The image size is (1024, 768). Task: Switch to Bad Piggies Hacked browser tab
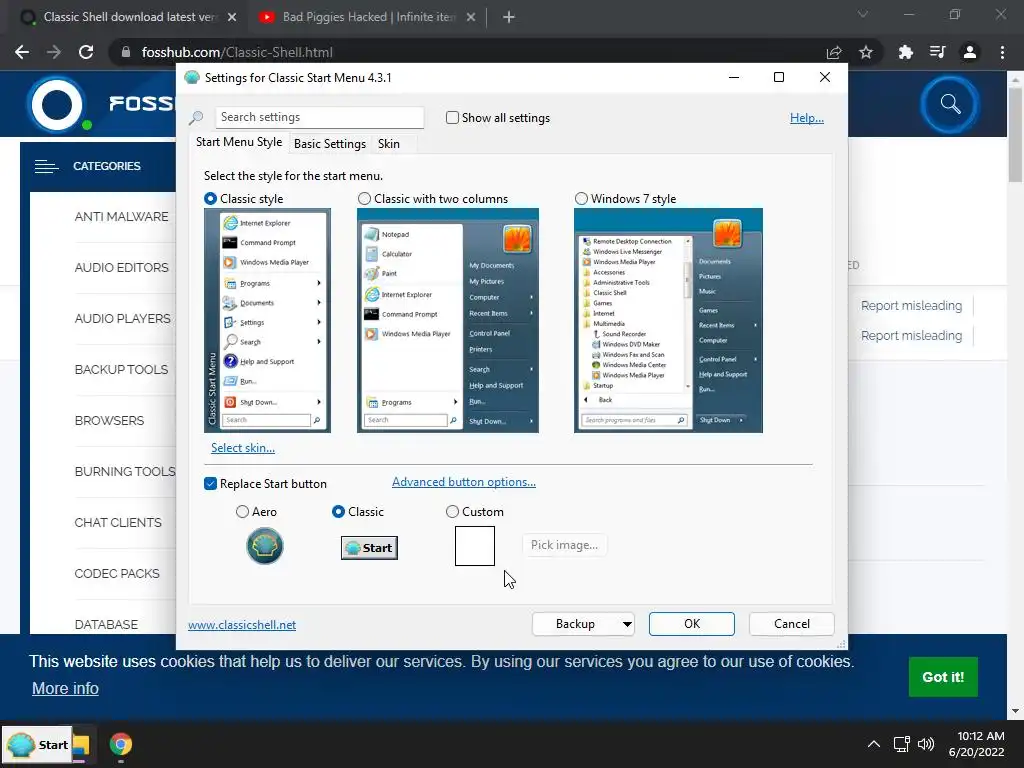pyautogui.click(x=369, y=17)
